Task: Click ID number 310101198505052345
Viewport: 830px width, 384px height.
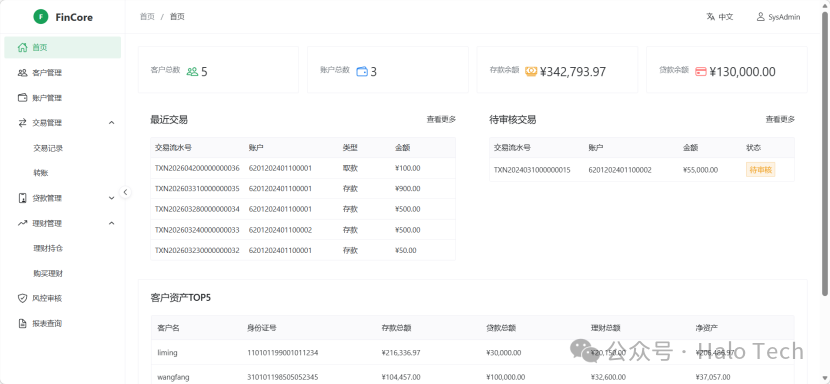Action: point(283,377)
